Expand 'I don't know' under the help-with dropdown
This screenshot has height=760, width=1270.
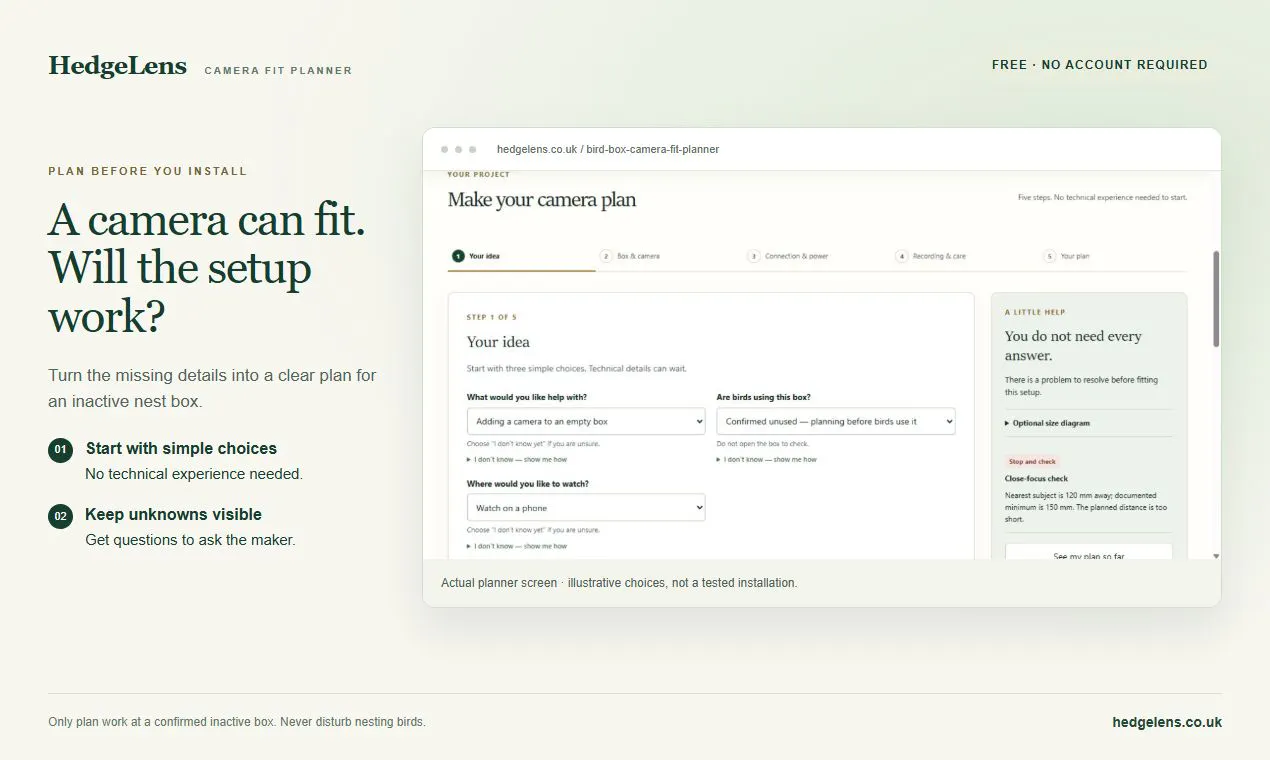(517, 460)
